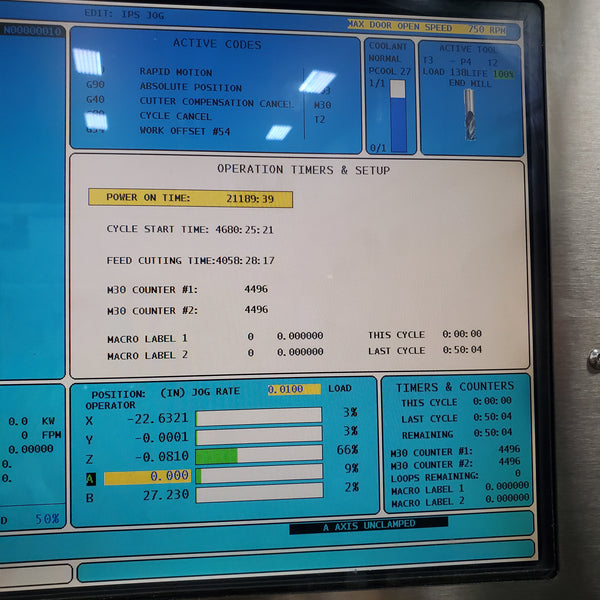Select the X axis load bar
The image size is (600, 600).
click(x=259, y=417)
